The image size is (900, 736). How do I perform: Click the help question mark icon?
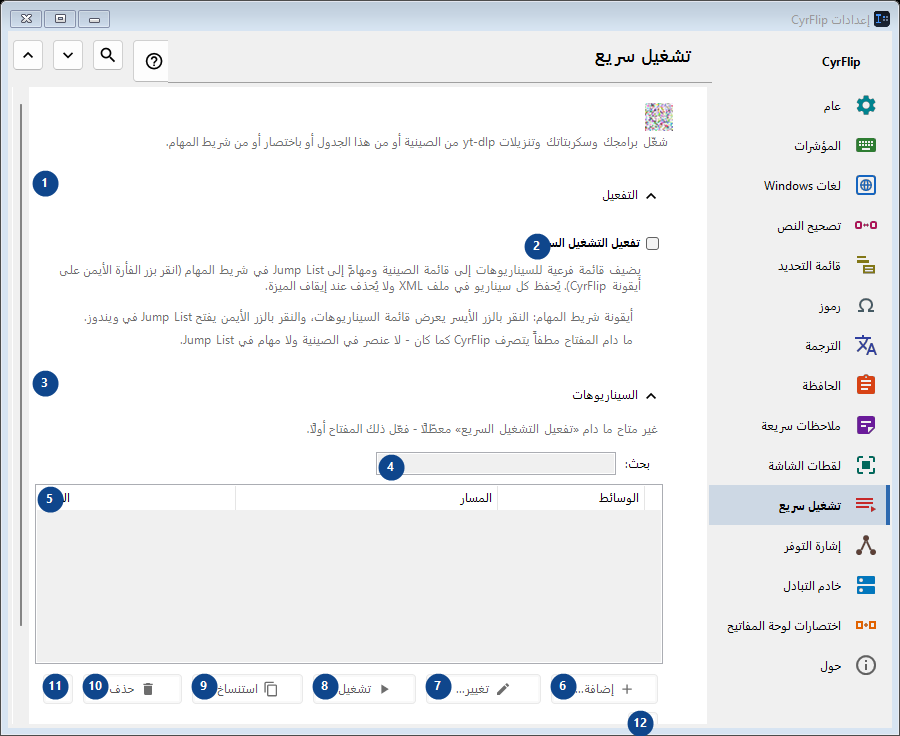point(154,61)
